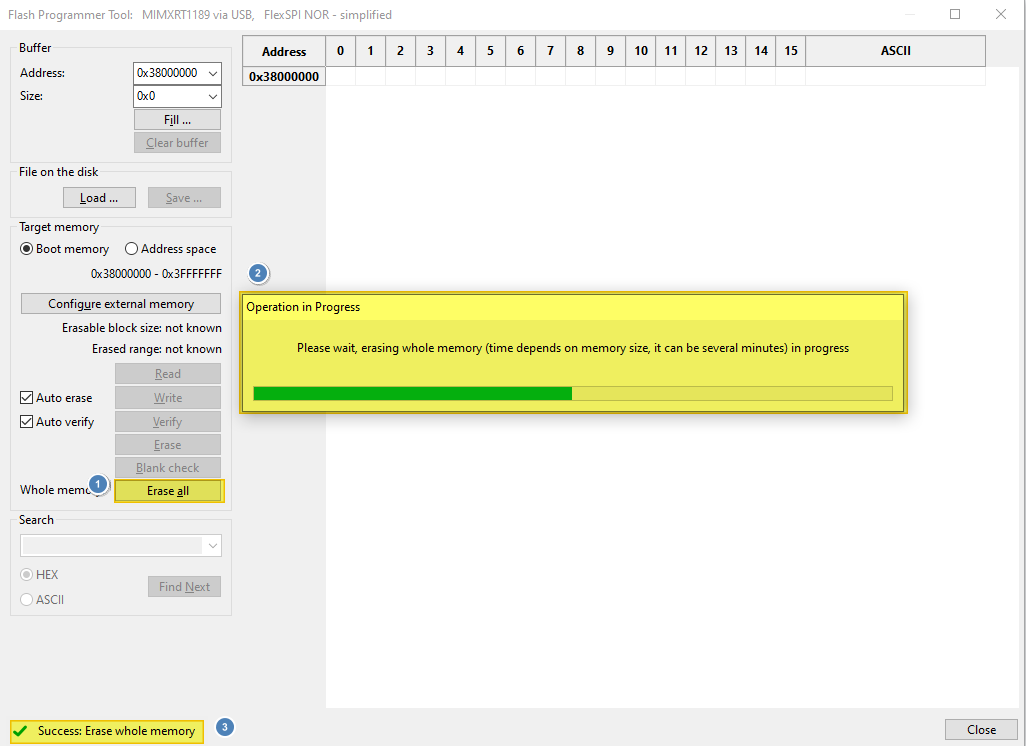This screenshot has width=1026, height=746.
Task: Click the erase progress bar
Action: click(x=572, y=393)
